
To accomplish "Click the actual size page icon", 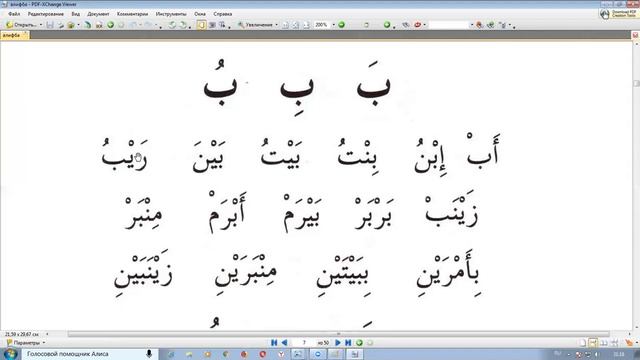I will click(x=285, y=25).
